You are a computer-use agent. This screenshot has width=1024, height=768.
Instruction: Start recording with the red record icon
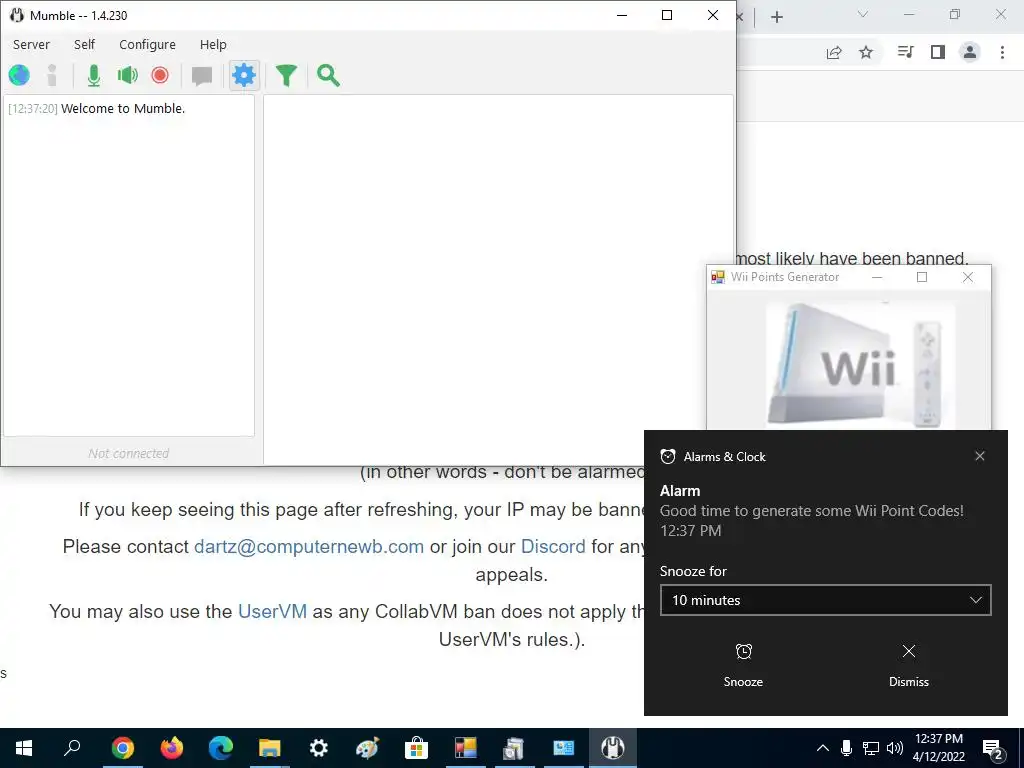[x=160, y=75]
